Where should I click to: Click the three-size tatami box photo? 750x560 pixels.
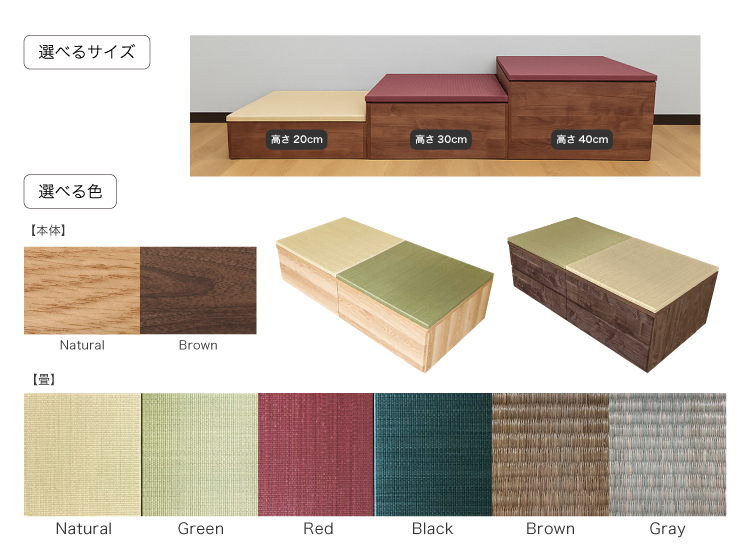click(445, 106)
